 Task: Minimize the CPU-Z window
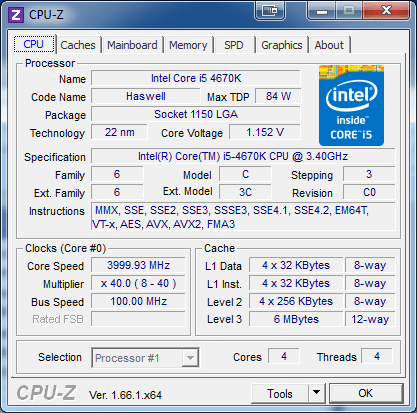pyautogui.click(x=322, y=10)
